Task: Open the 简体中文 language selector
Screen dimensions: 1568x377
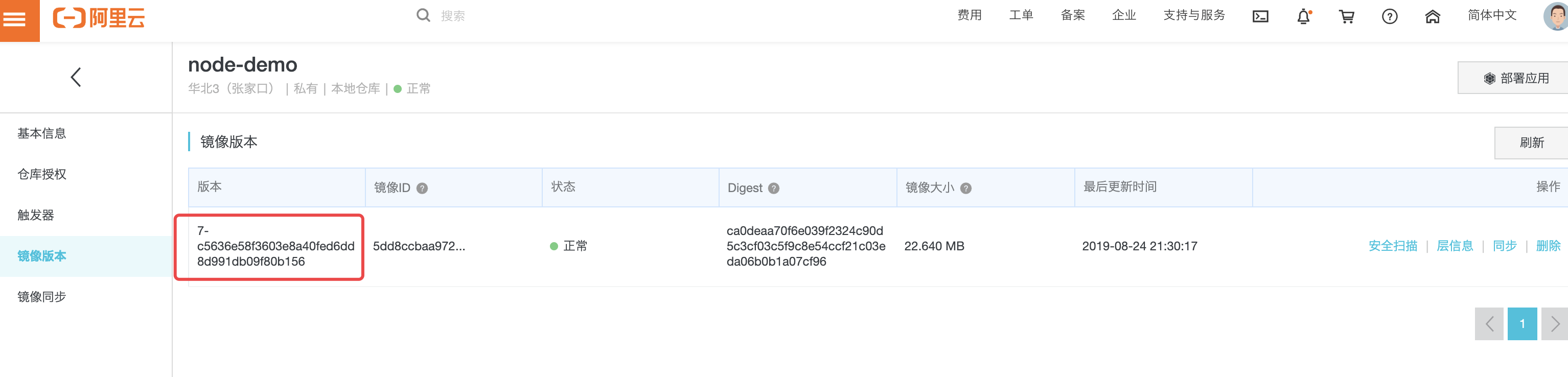Action: (1491, 15)
